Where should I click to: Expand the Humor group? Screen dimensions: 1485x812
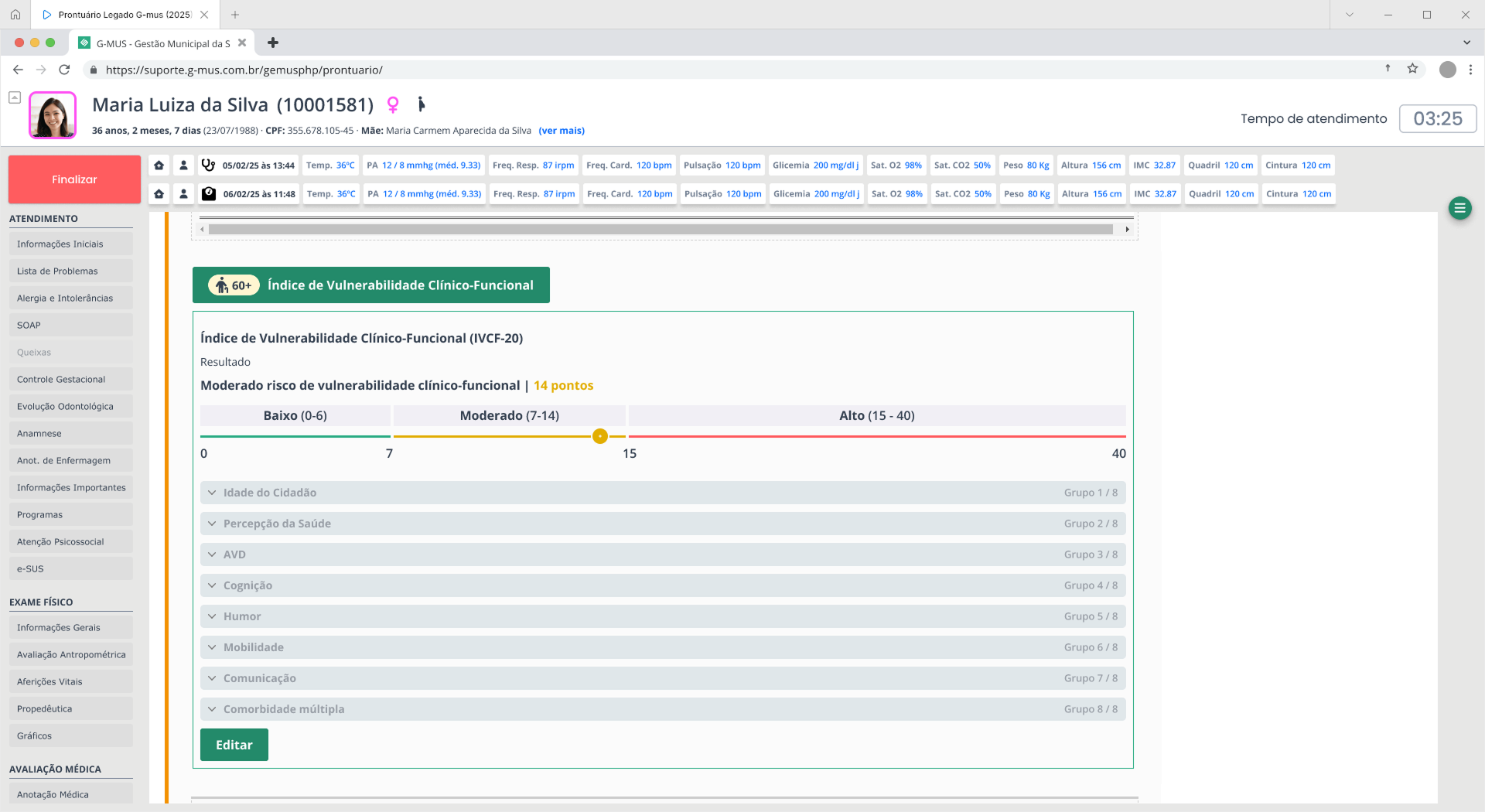[x=663, y=616]
